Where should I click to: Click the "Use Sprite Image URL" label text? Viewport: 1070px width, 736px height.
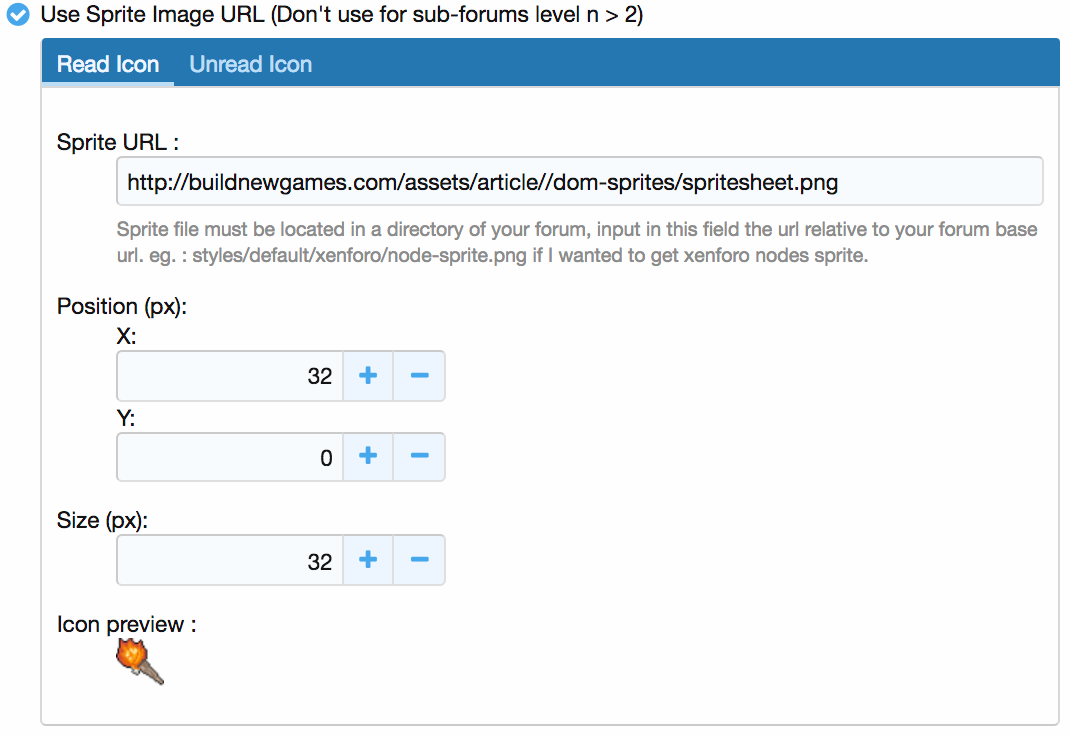(340, 16)
